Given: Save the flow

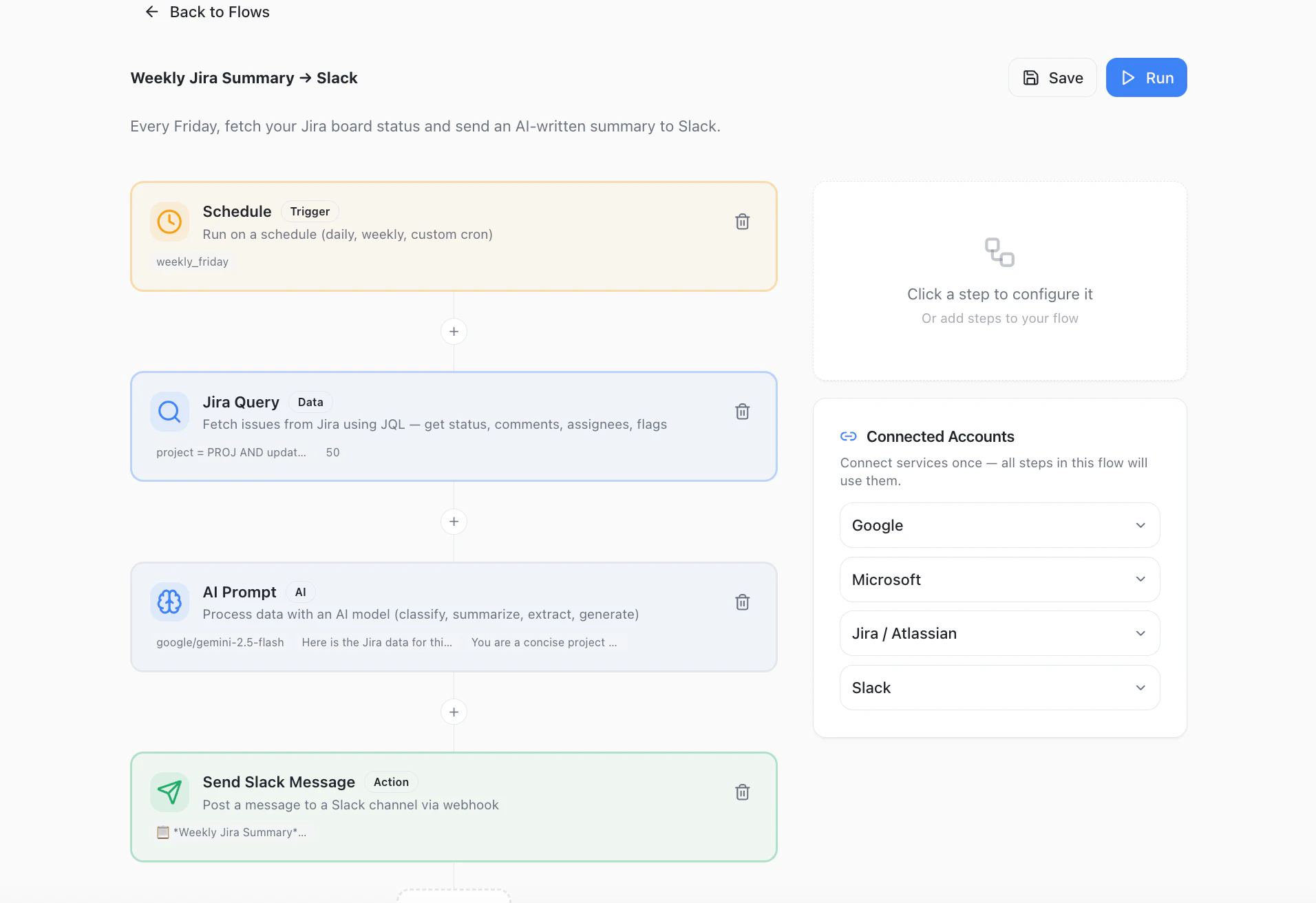Looking at the screenshot, I should [1052, 78].
